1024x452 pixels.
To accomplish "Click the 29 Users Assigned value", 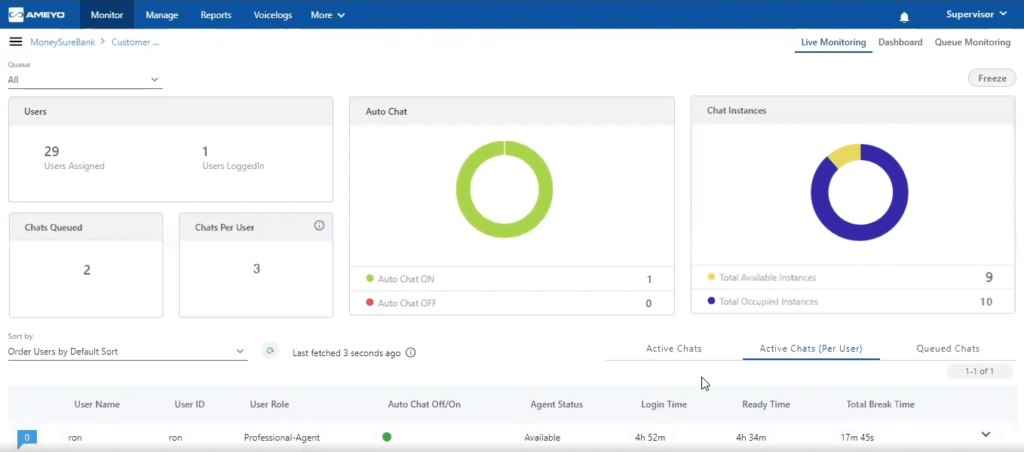I will [x=52, y=152].
